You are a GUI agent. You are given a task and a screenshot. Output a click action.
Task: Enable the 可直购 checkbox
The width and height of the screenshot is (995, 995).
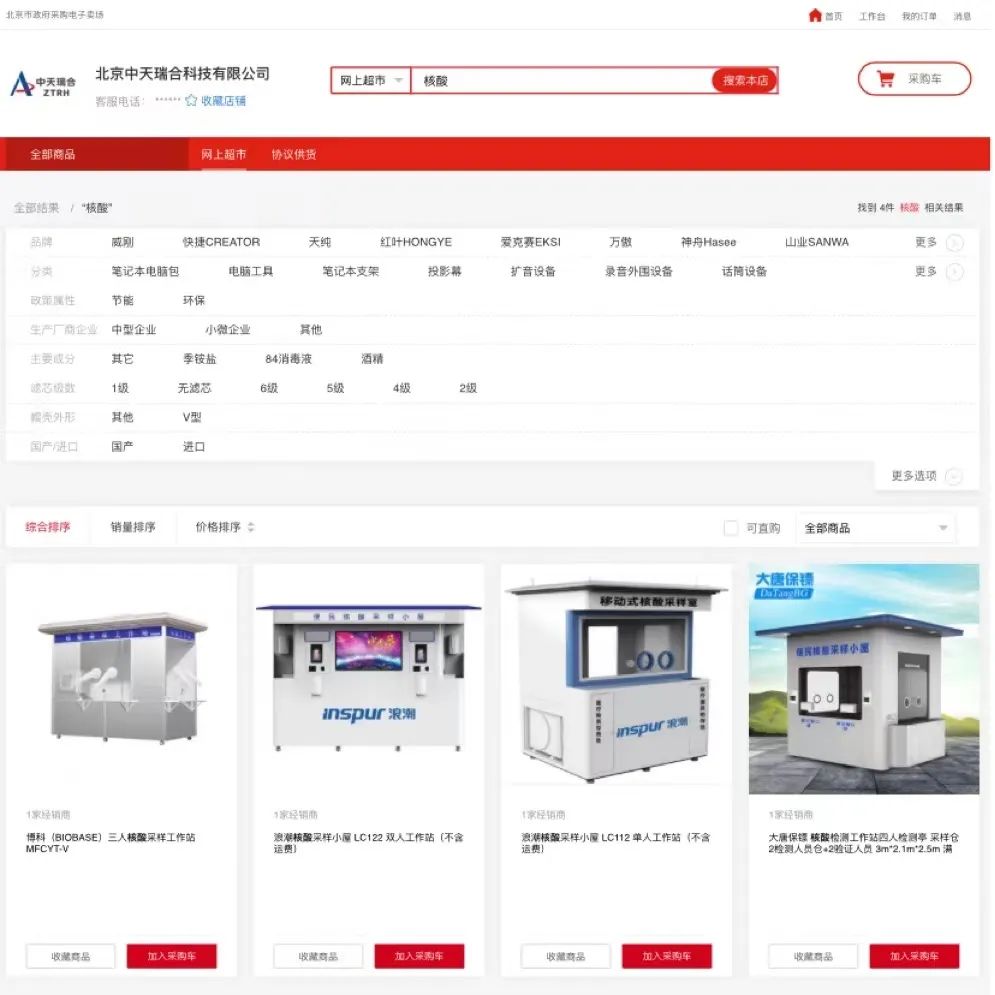[x=731, y=528]
